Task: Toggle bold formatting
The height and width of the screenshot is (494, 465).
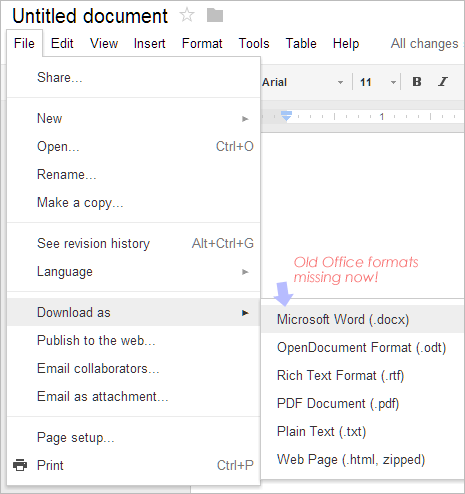Action: pos(417,82)
